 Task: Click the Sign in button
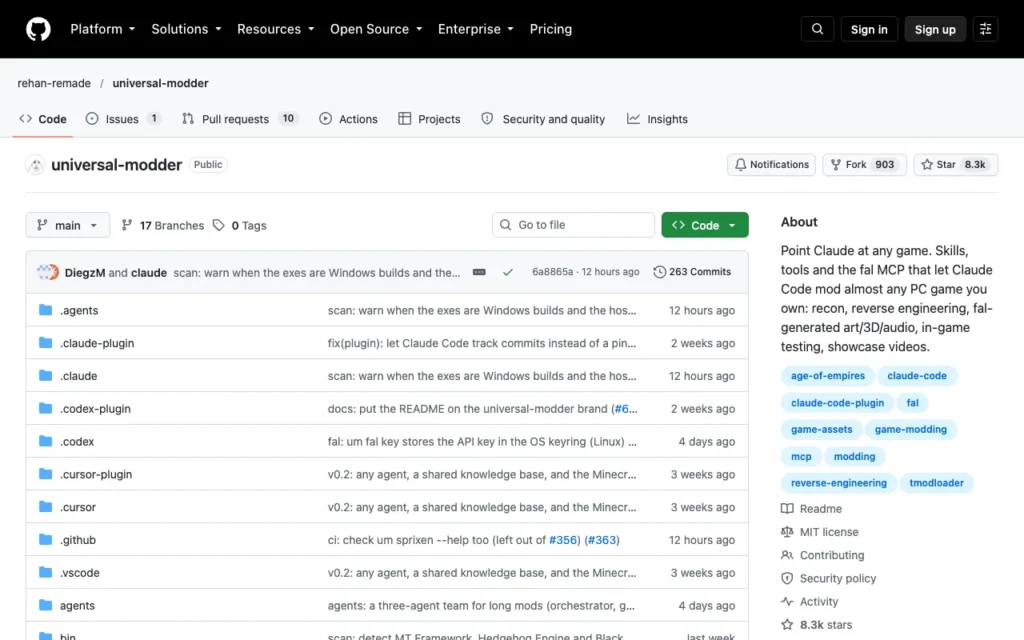coord(869,29)
